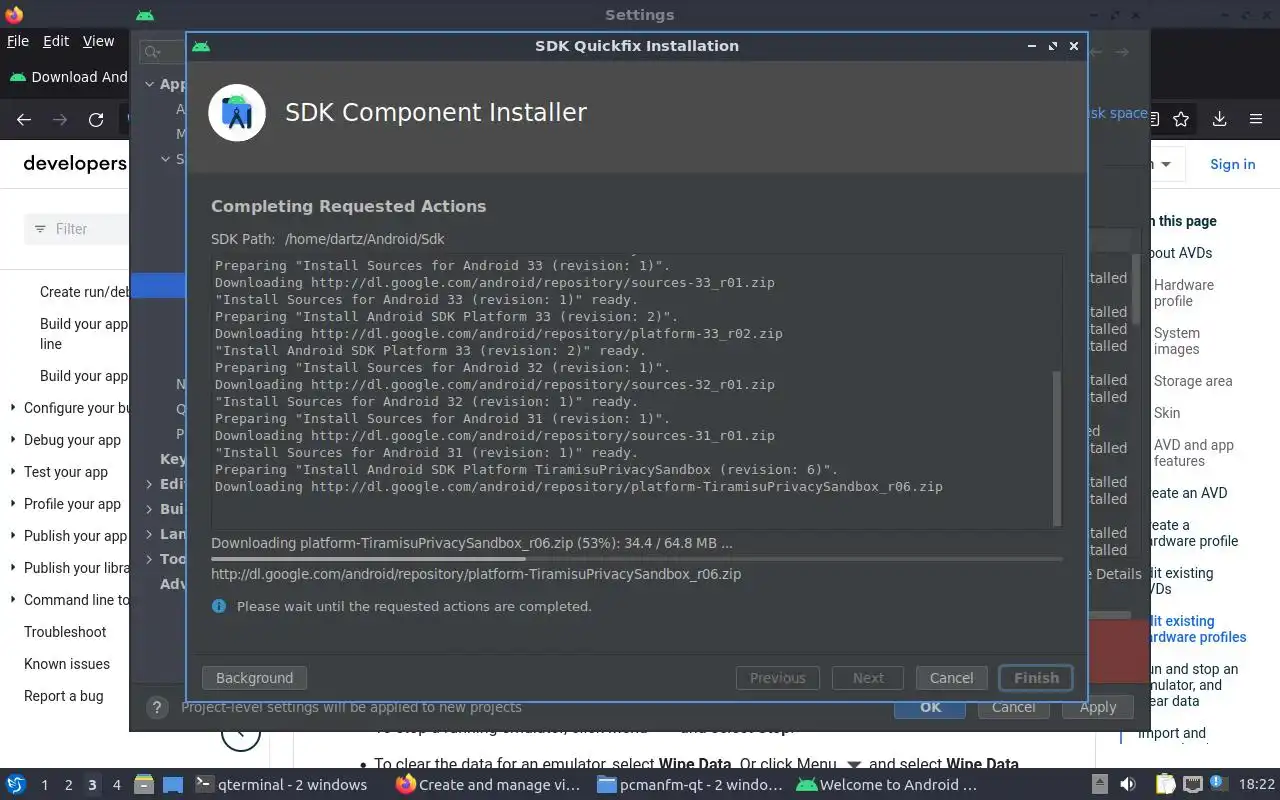The width and height of the screenshot is (1280, 800).
Task: Cancel the SDK component installation
Action: click(951, 678)
